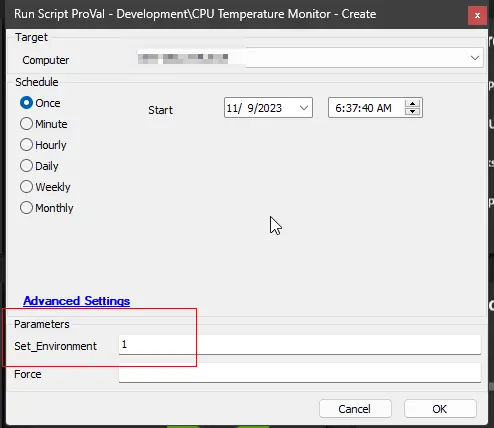Select the Hourly schedule radio button
The height and width of the screenshot is (428, 494).
(26, 145)
